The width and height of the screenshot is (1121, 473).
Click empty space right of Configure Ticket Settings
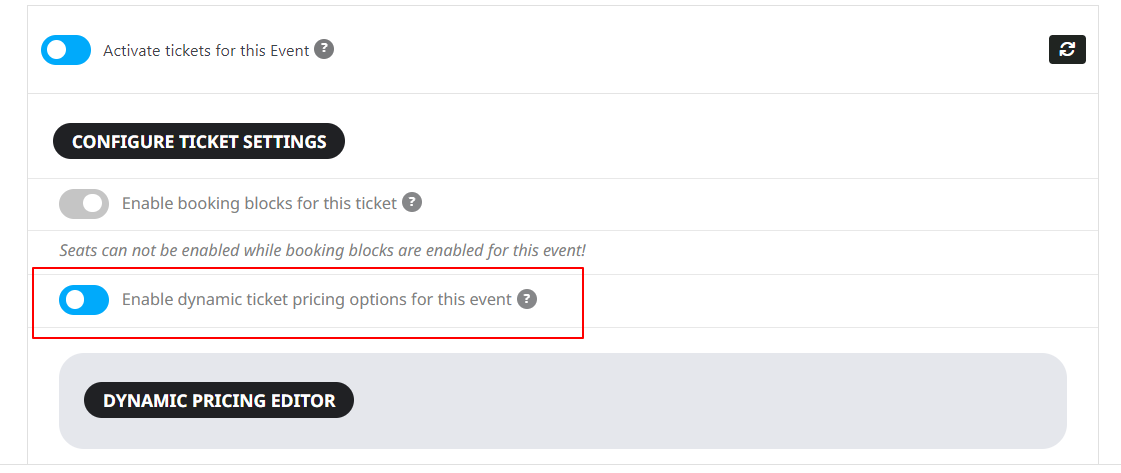[x=715, y=141]
